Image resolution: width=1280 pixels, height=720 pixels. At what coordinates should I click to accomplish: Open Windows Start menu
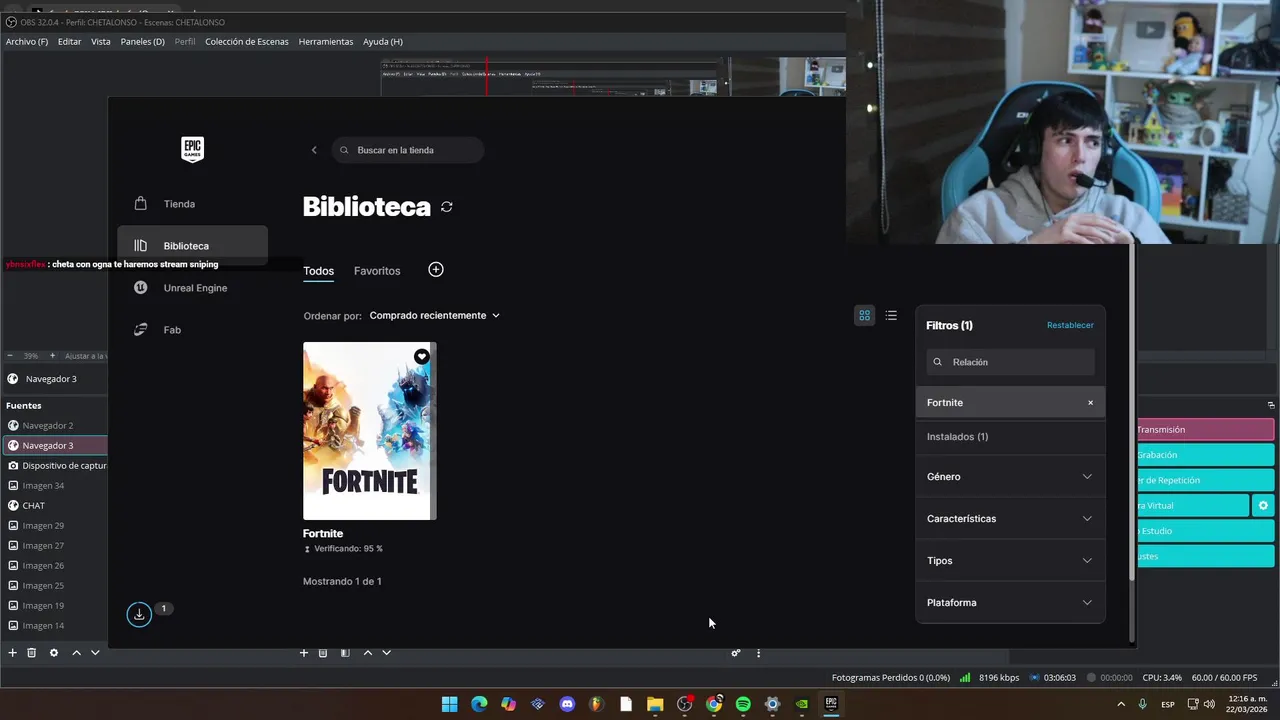450,704
